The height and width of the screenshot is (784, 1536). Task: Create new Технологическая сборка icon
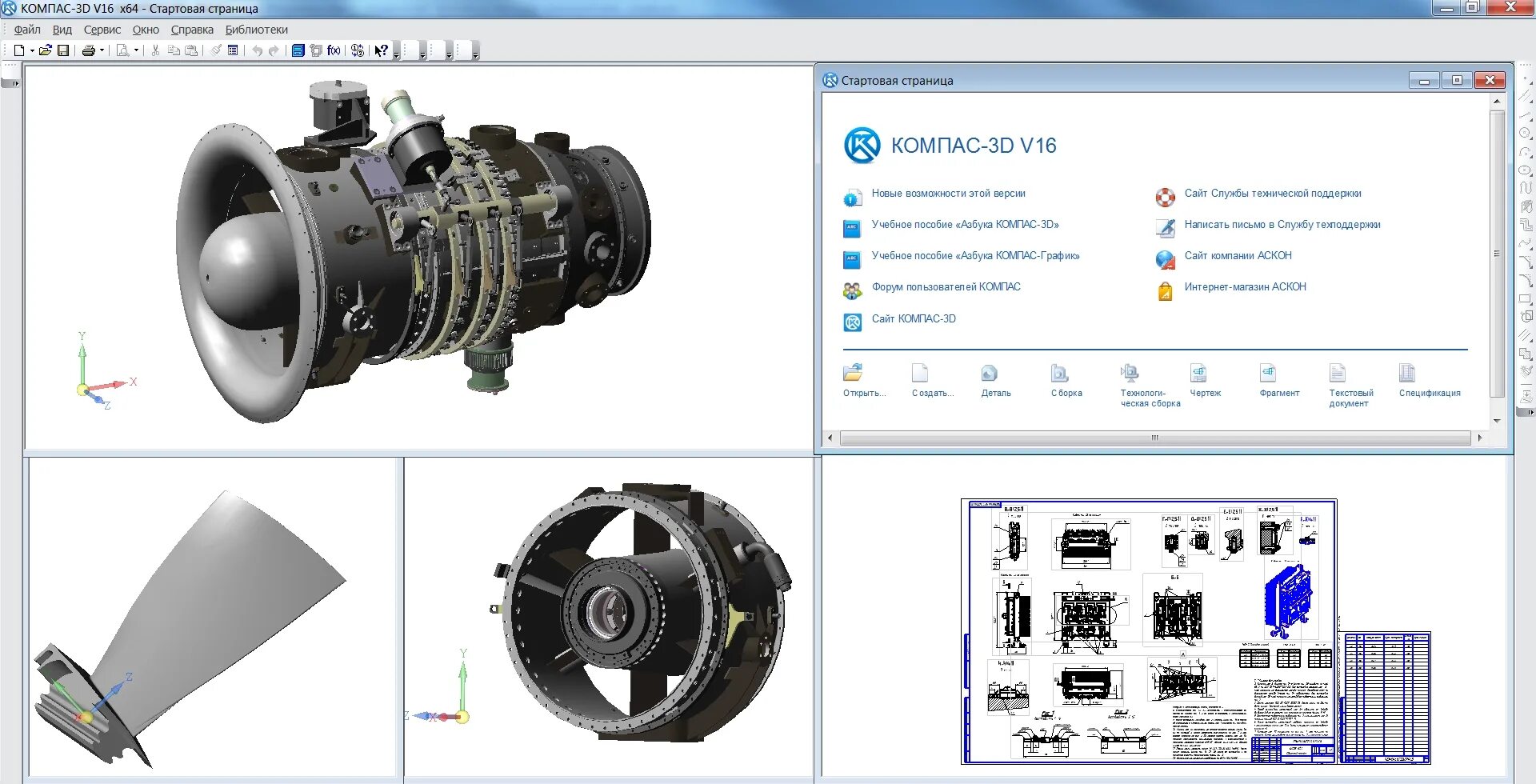point(1129,373)
